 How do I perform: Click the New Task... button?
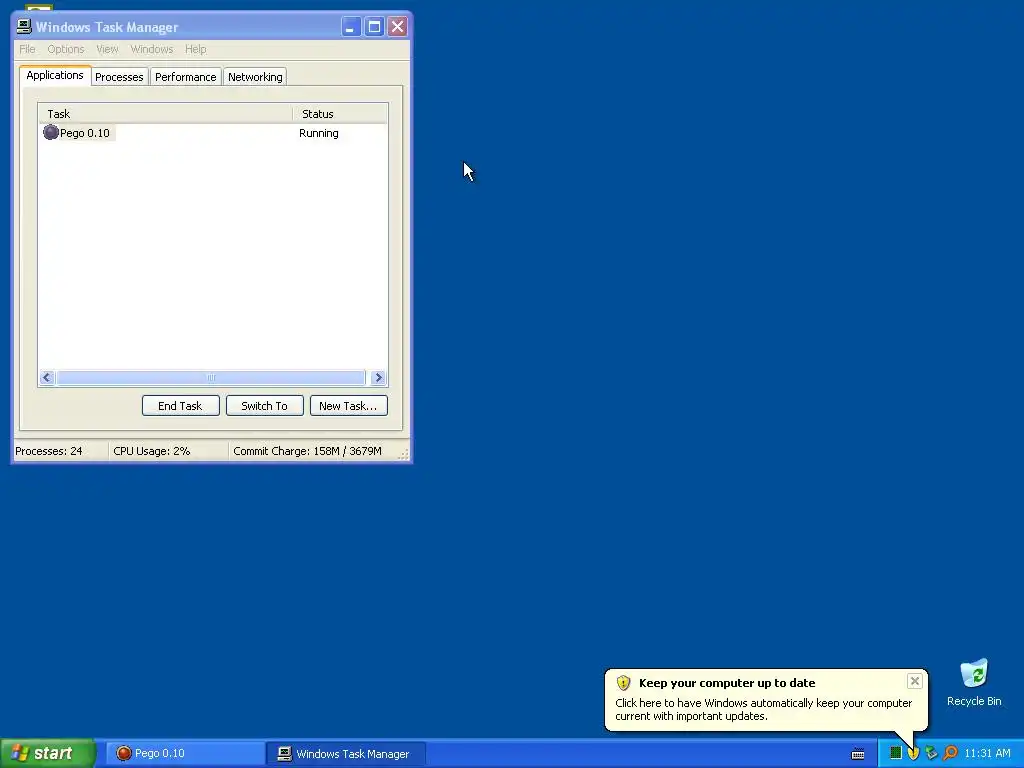click(x=348, y=406)
